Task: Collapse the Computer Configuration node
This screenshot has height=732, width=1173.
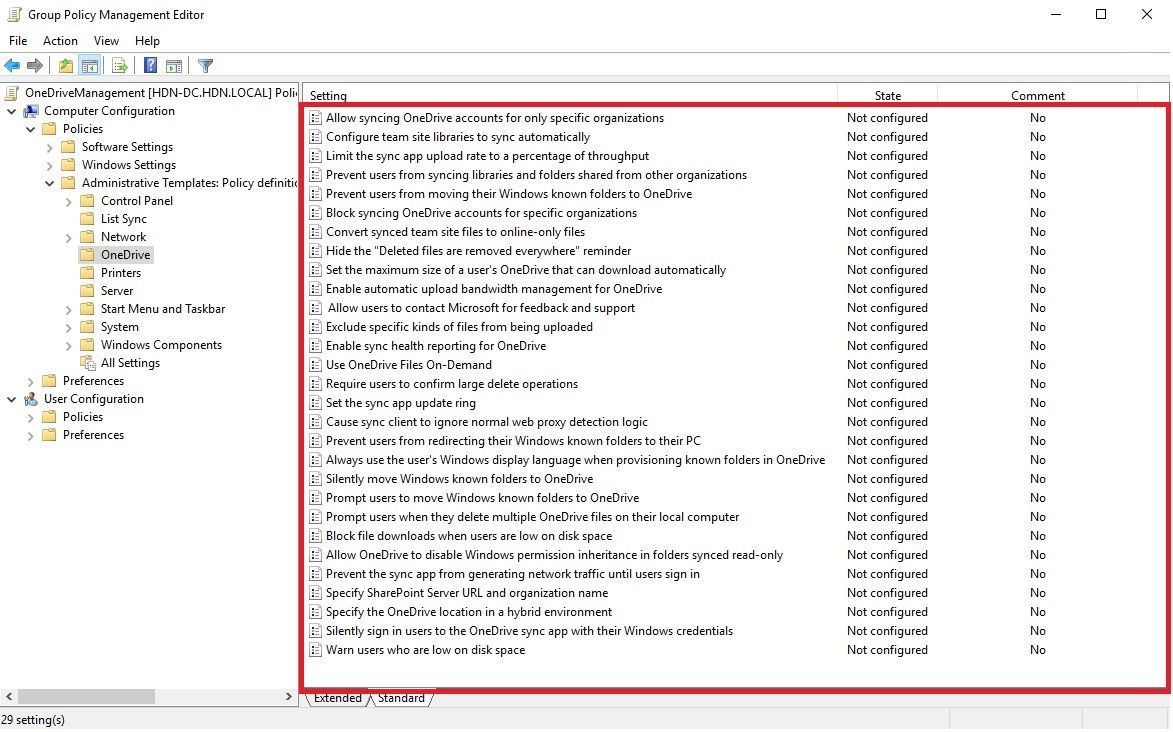Action: [x=11, y=111]
